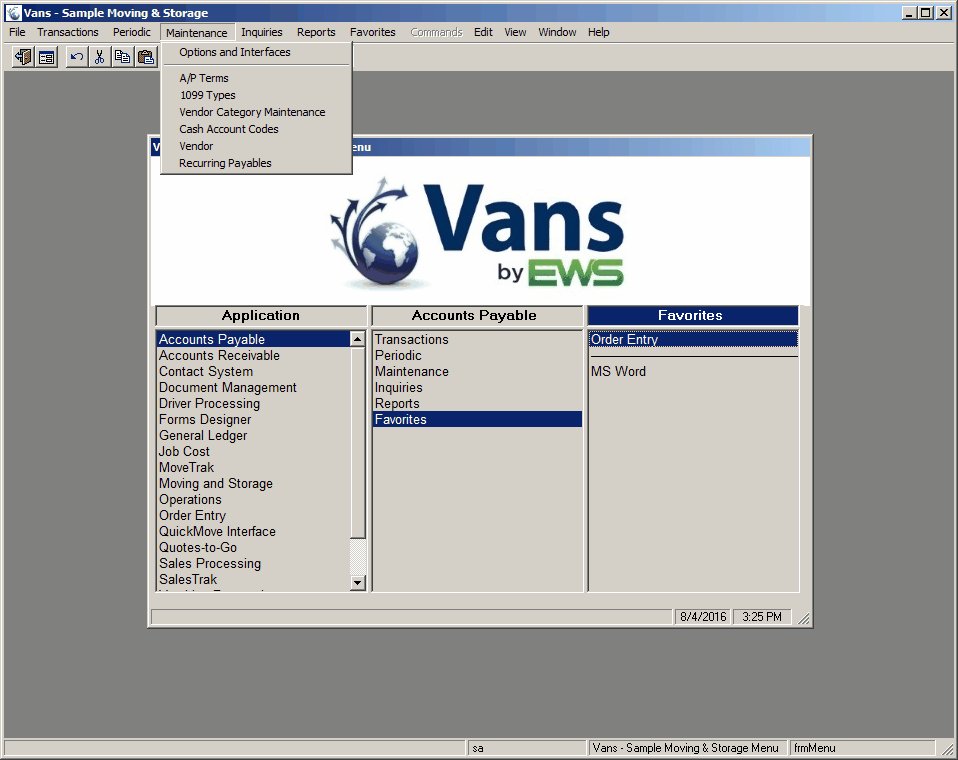Open the Favorites menu in menu bar
958x760 pixels.
coord(373,32)
